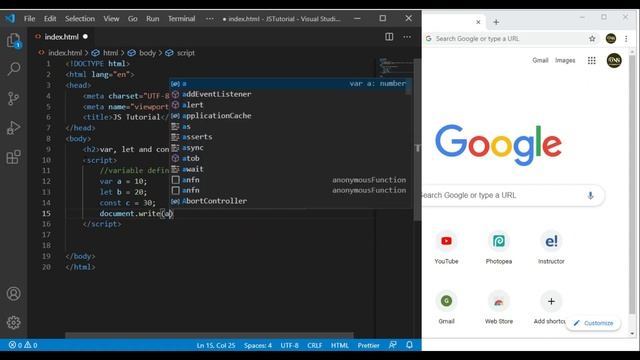Add a new shortcut tile
Image resolution: width=640 pixels, height=360 pixels.
coord(551,307)
